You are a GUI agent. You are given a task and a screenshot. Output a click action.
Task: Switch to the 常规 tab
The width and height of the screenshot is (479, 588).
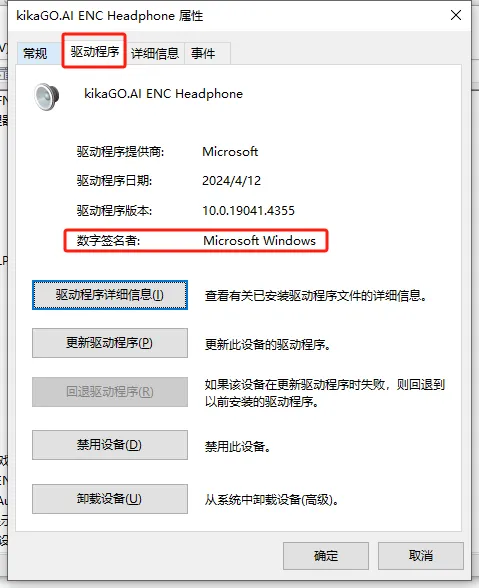click(35, 53)
